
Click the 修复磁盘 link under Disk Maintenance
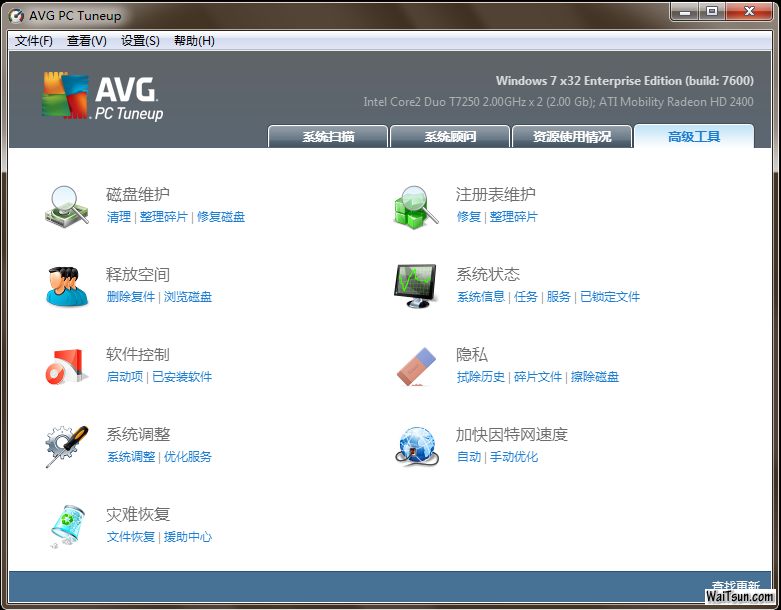pyautogui.click(x=221, y=217)
